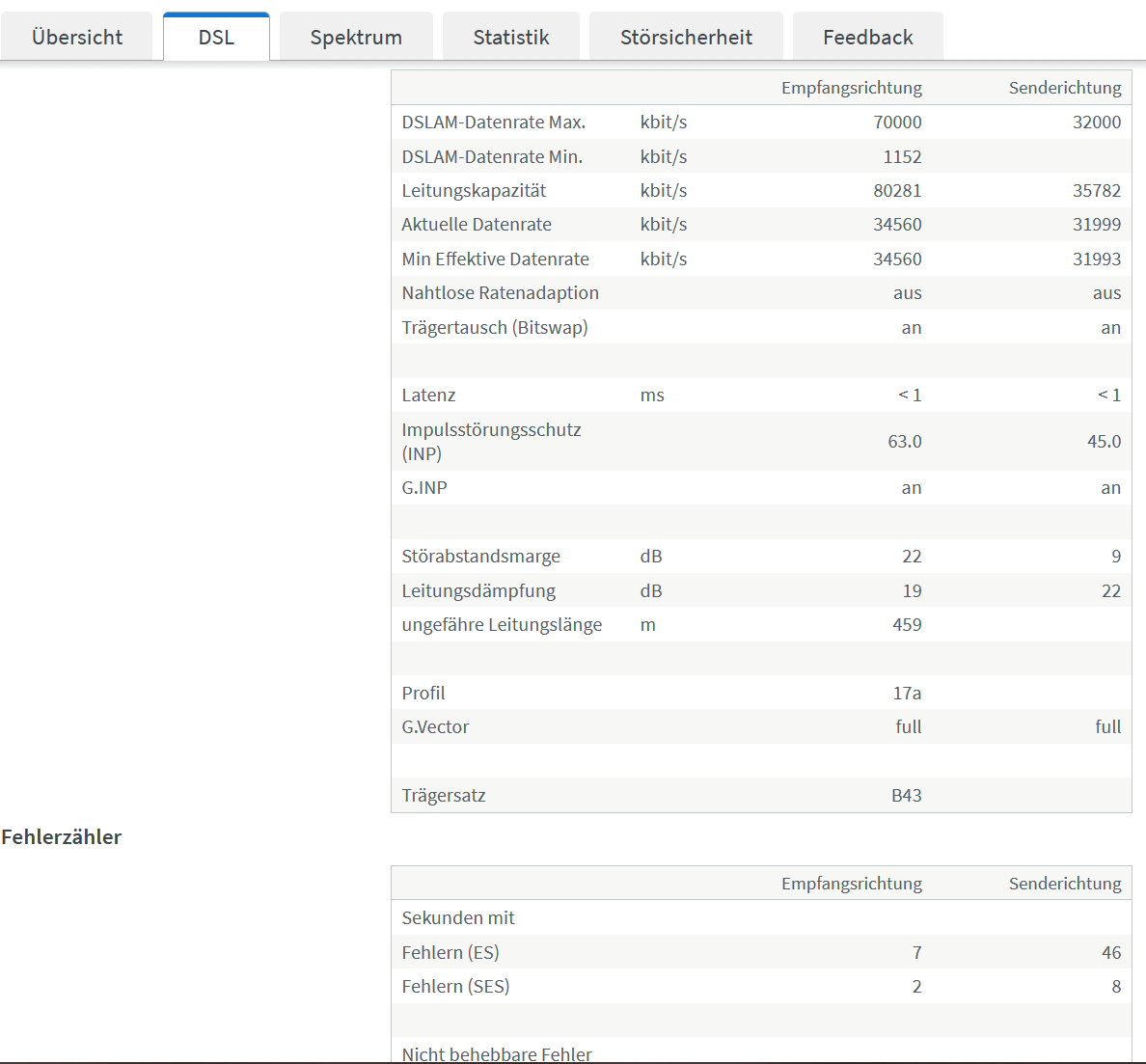The height and width of the screenshot is (1064, 1146).
Task: Click Senderichtung header in Fehlerzähler table
Action: [1065, 884]
